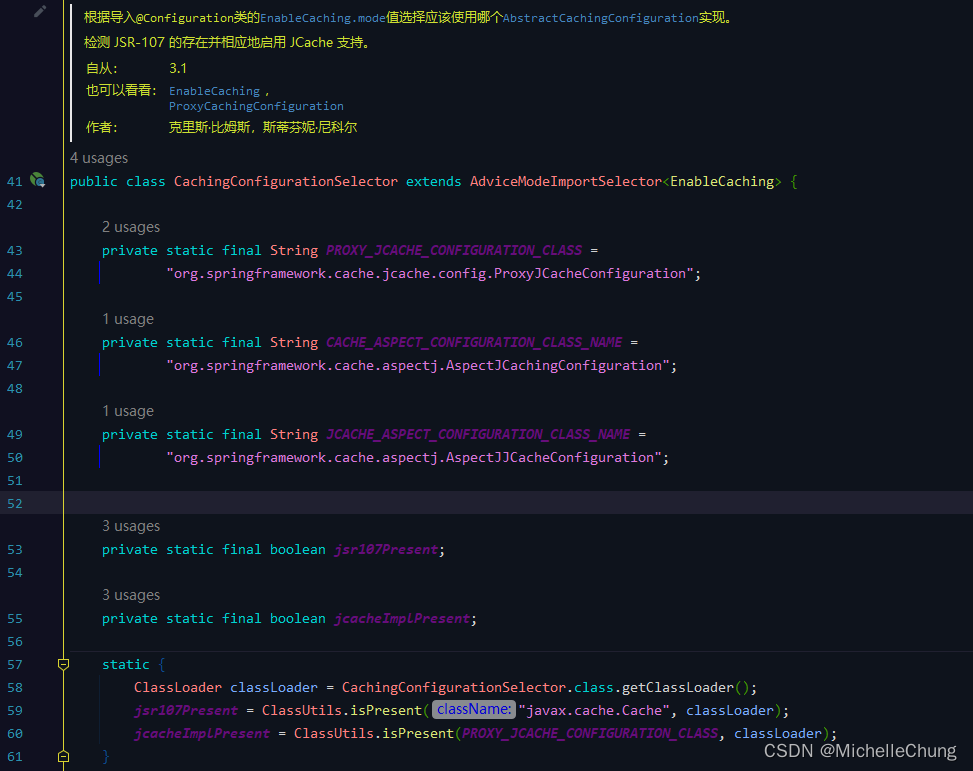
Task: Click '4 usages' above the class declaration
Action: [x=98, y=158]
